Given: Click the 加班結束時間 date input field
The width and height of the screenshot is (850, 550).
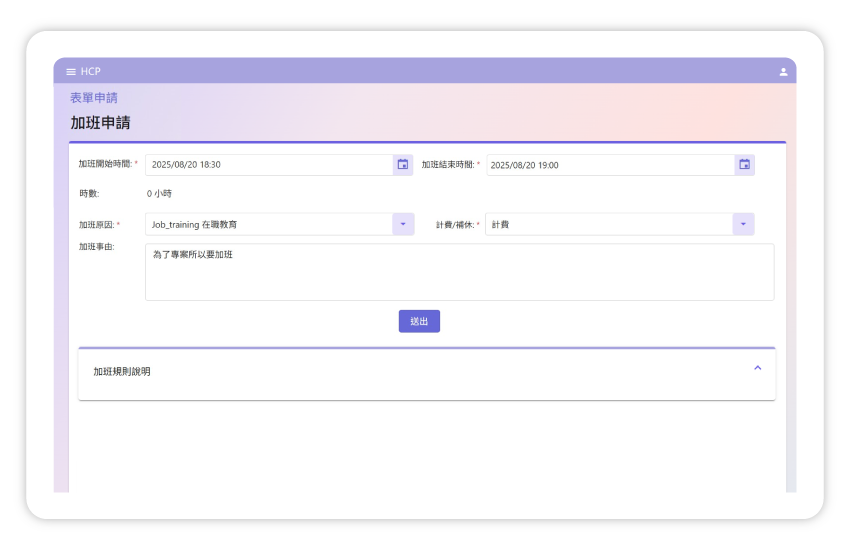Looking at the screenshot, I should (610, 165).
